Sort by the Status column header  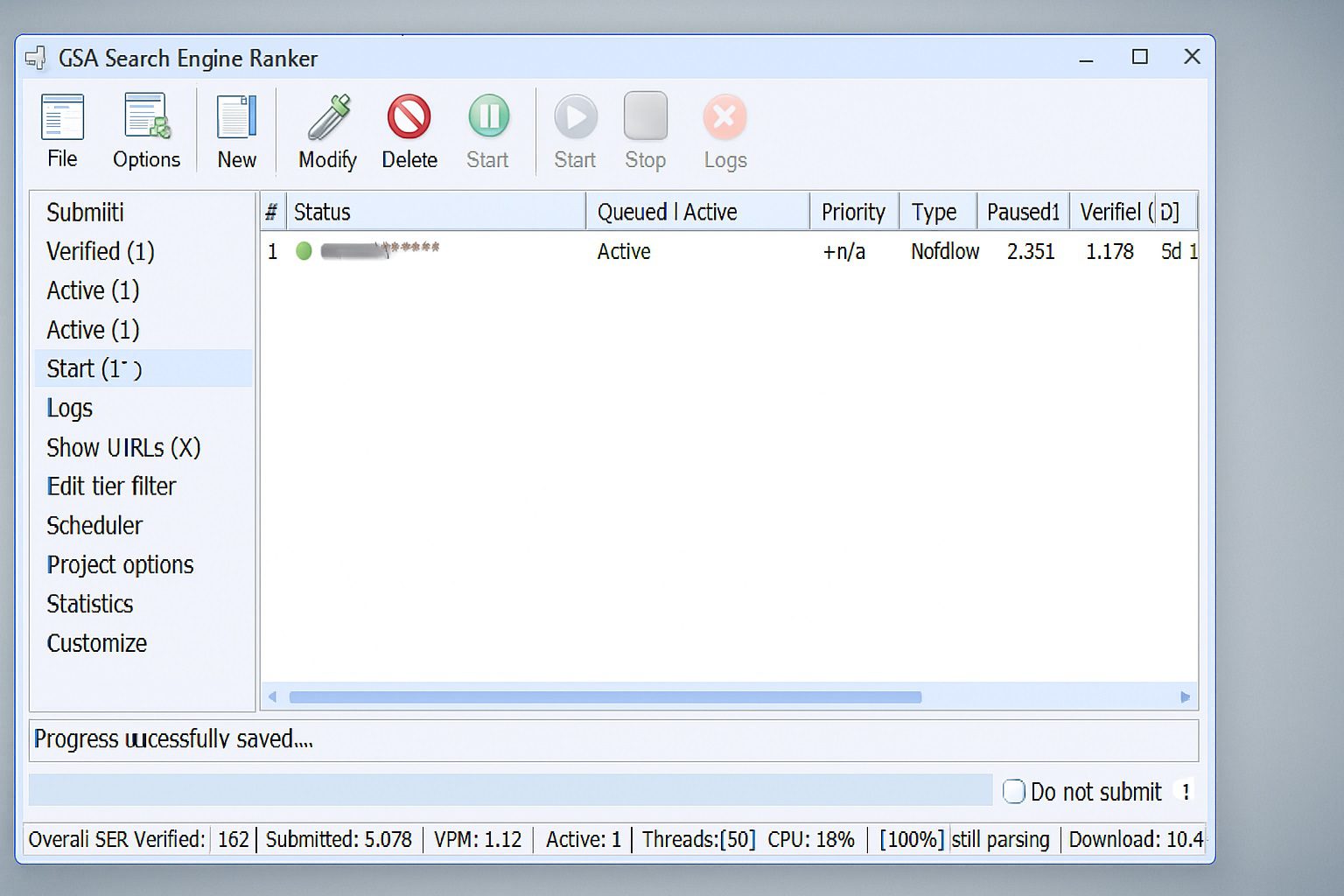436,212
